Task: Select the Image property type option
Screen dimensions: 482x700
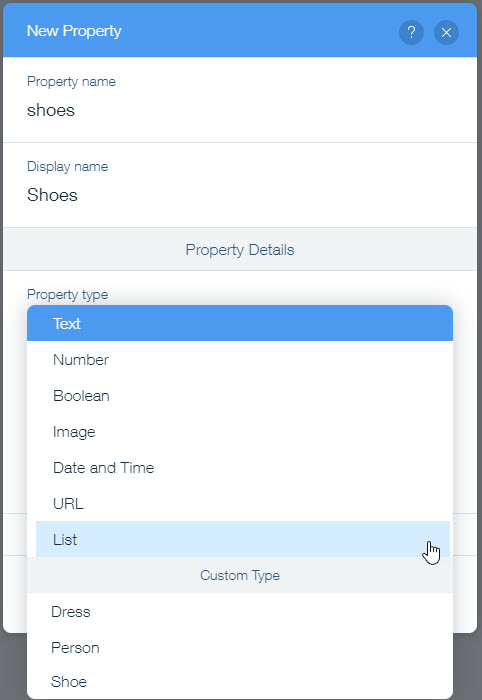Action: click(240, 432)
